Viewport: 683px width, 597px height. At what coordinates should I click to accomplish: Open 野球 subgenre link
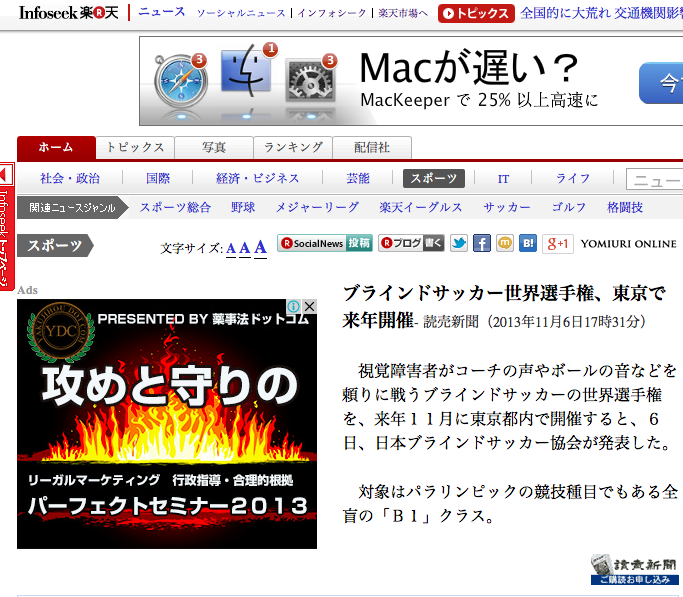243,207
